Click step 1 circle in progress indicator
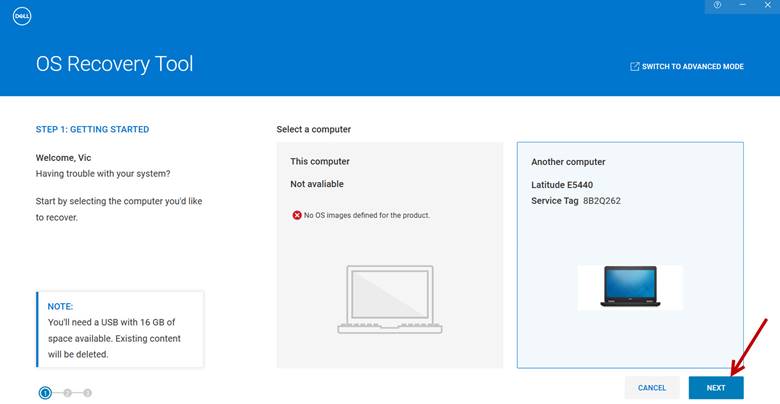Screen dimensions: 780x404 pos(45,393)
